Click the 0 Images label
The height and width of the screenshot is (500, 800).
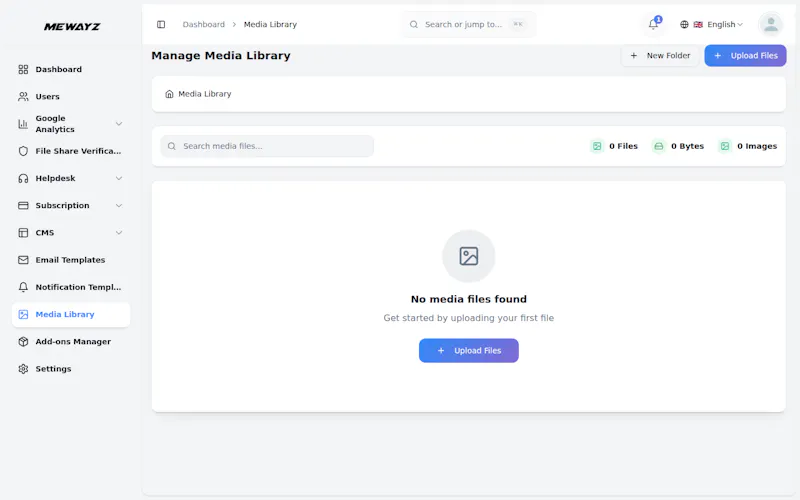[757, 146]
